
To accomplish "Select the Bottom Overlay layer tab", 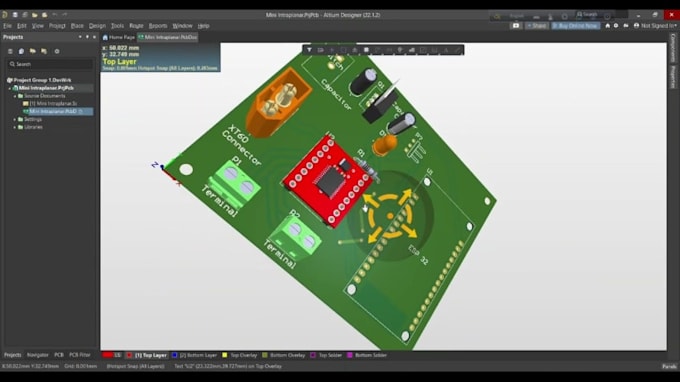I will [x=284, y=355].
